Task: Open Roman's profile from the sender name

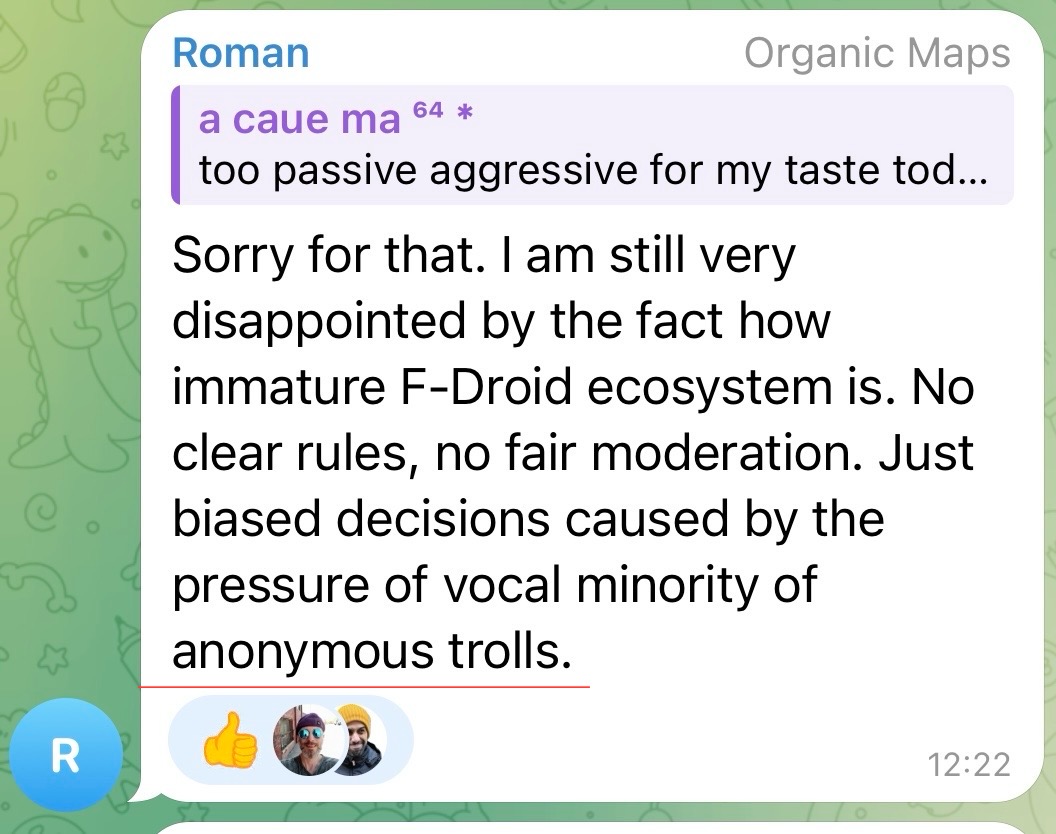Action: pos(240,53)
